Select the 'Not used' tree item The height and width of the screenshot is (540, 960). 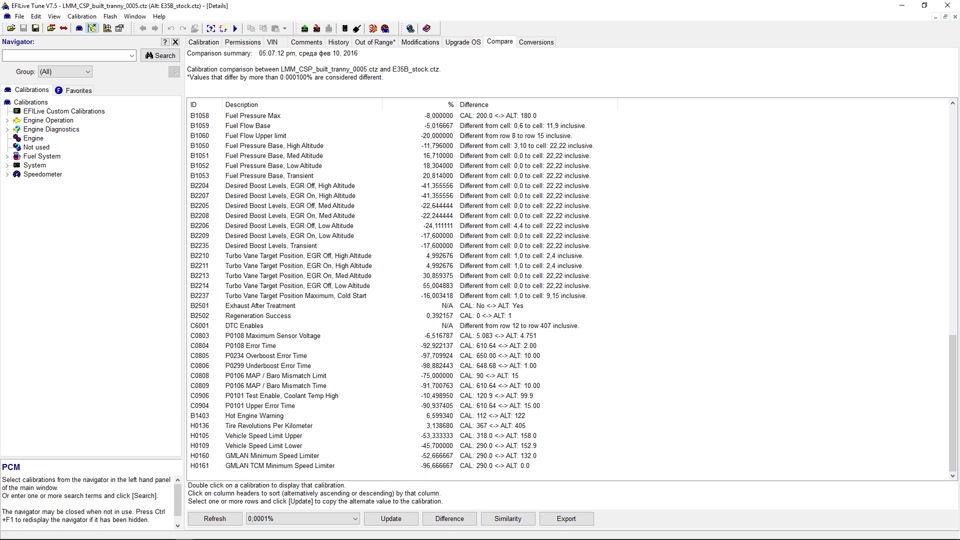point(36,148)
